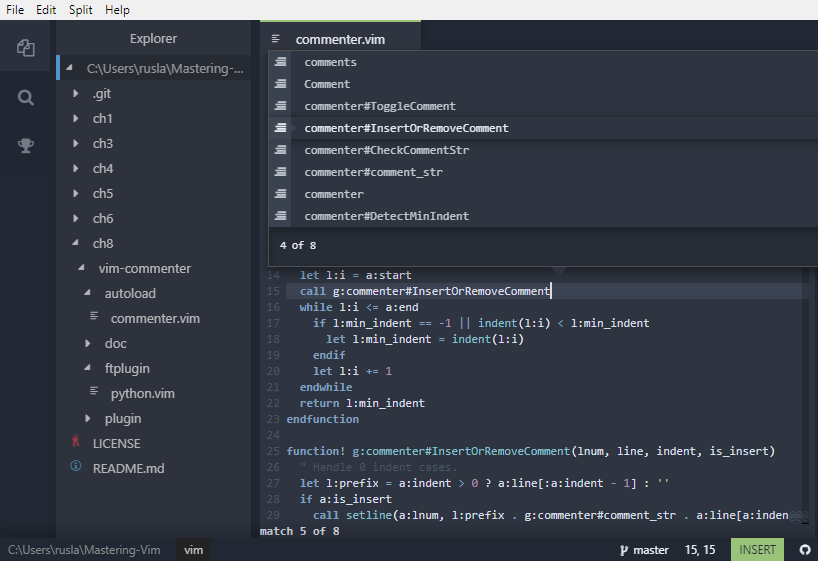Viewport: 818px width, 561px height.
Task: Open python.vim file in ftplugin folder
Action: click(141, 393)
